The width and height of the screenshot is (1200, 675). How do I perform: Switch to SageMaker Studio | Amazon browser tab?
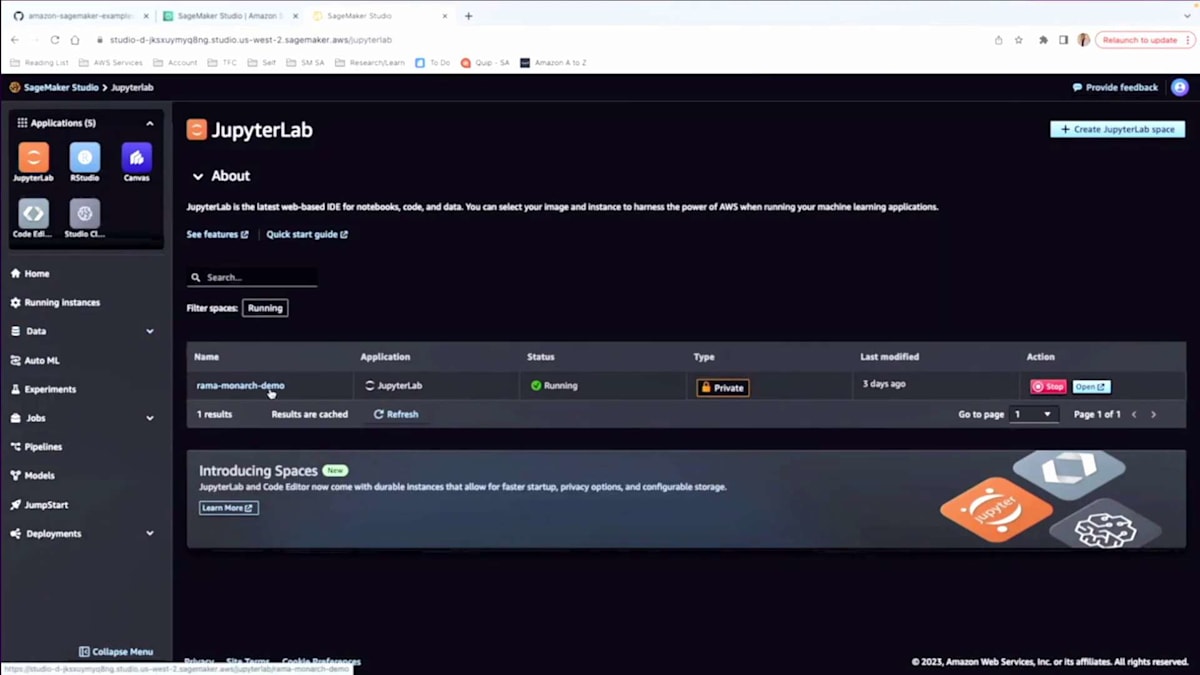(x=229, y=16)
